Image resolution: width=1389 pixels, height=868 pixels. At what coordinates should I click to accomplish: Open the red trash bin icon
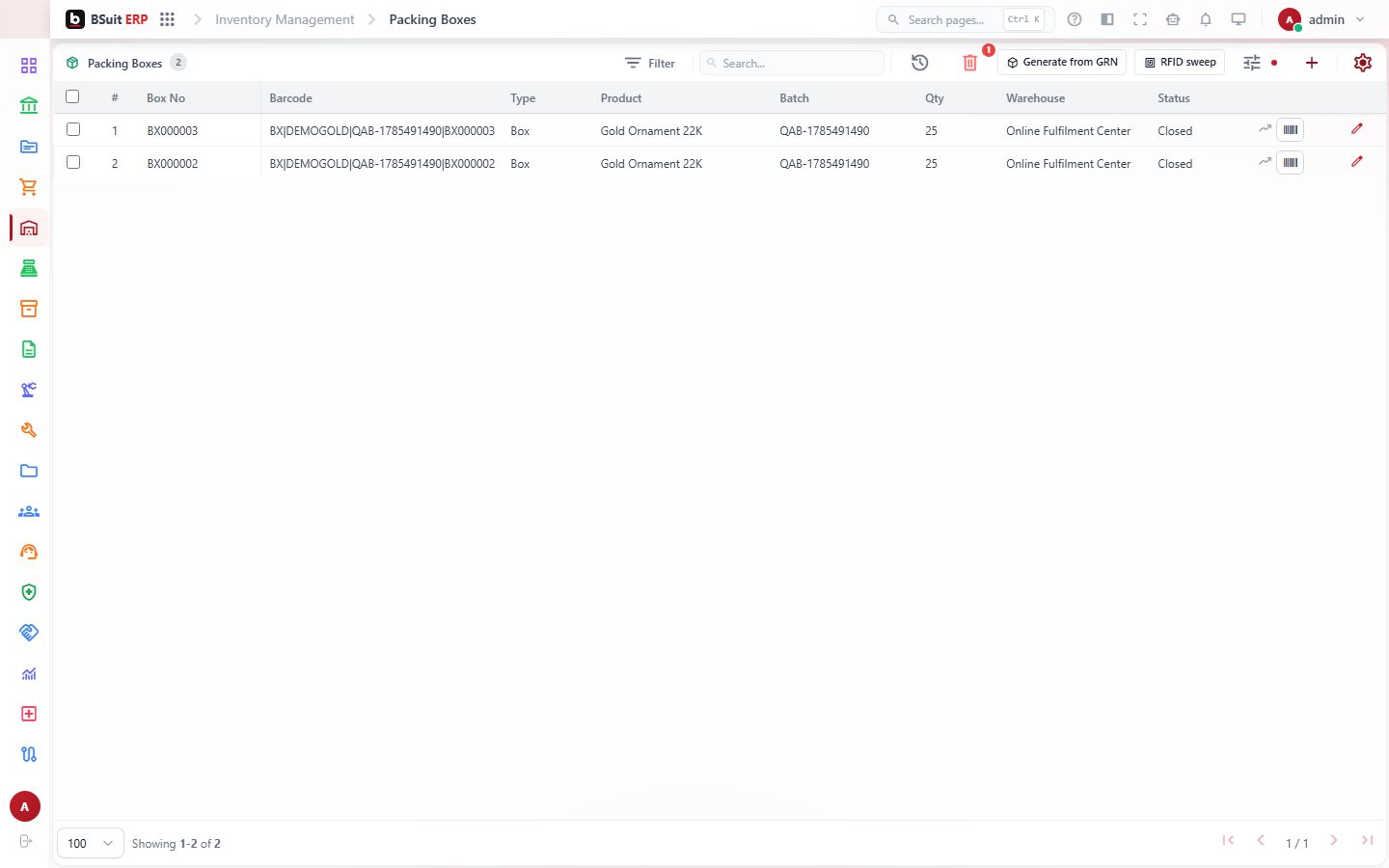coord(970,63)
